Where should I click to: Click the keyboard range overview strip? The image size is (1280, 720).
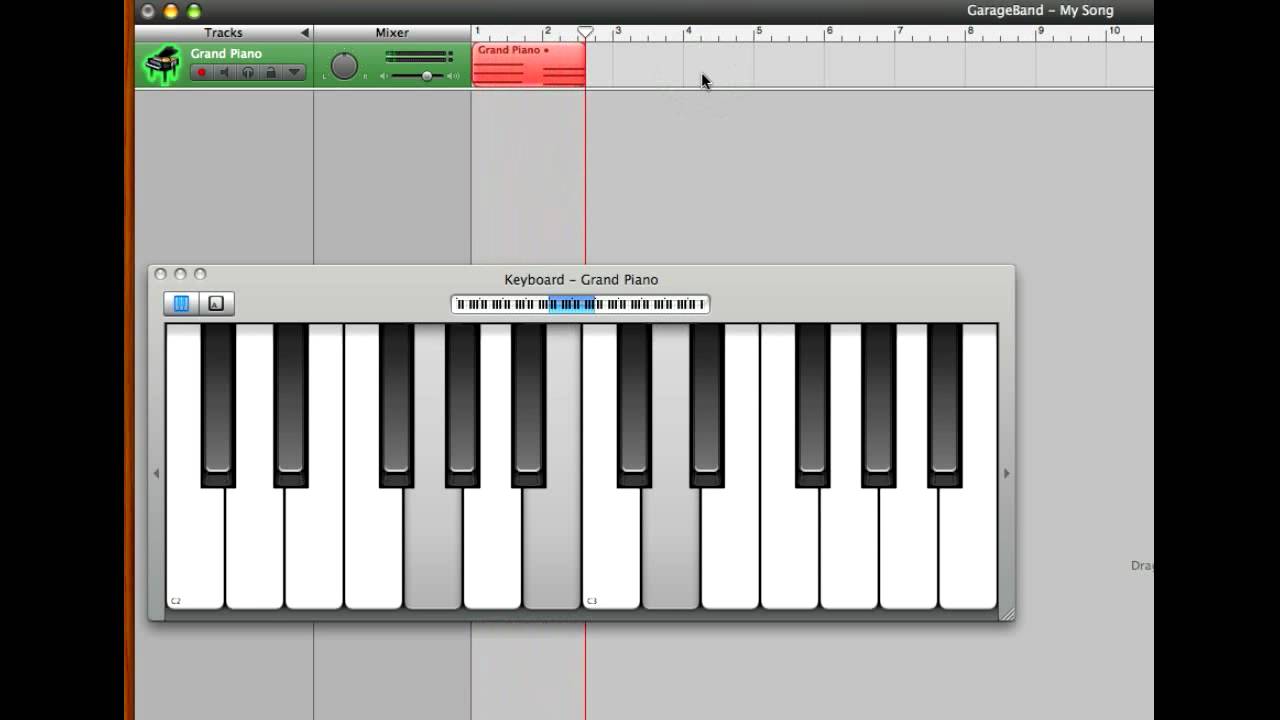(x=580, y=304)
